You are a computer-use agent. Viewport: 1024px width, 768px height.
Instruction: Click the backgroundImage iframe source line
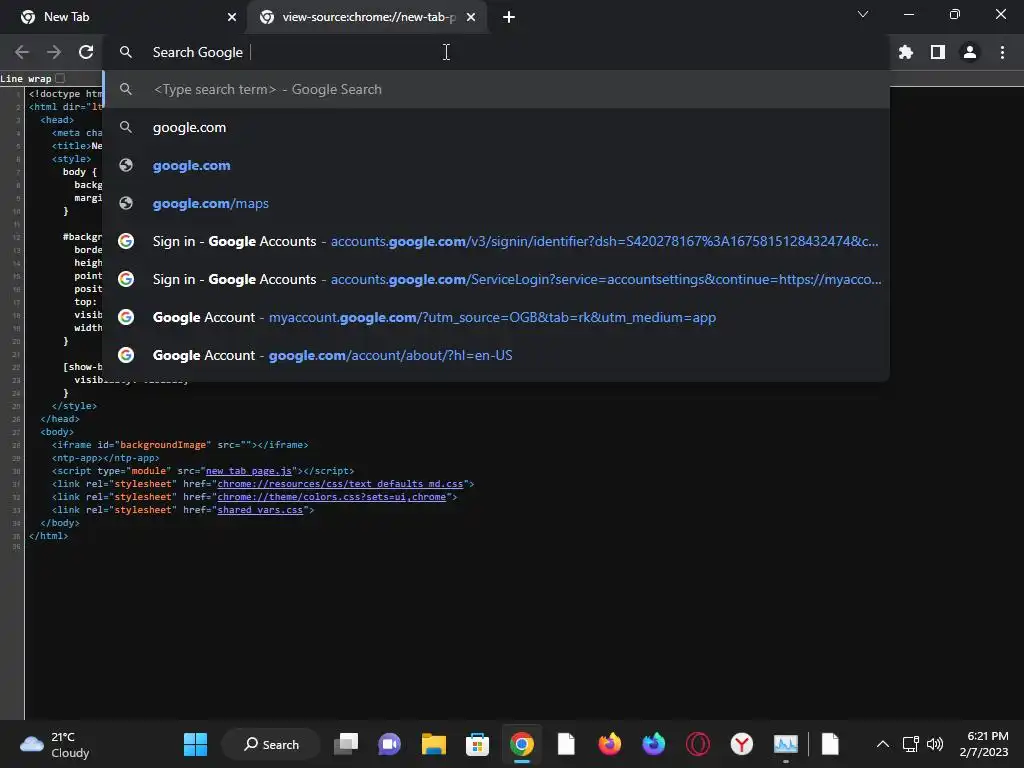coord(180,445)
